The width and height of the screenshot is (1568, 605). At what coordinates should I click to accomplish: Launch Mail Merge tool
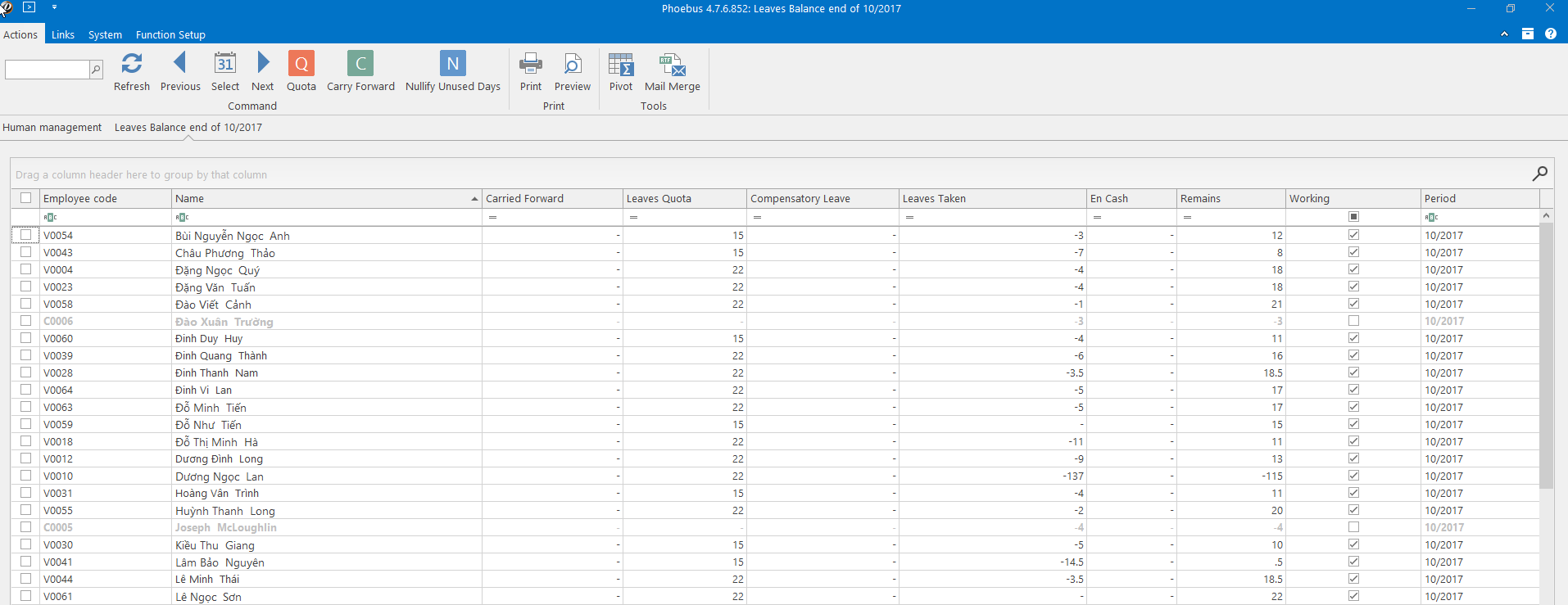click(x=673, y=64)
